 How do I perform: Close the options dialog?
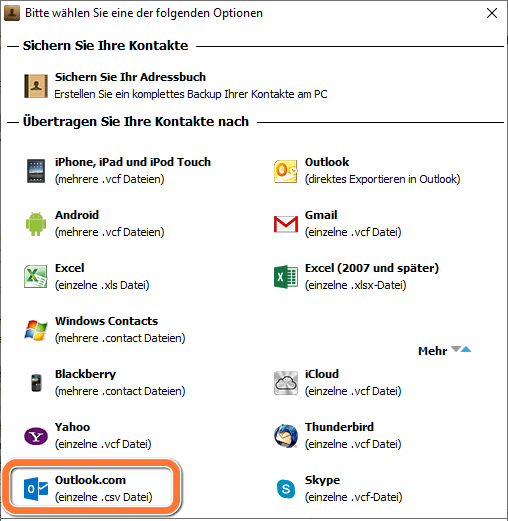click(492, 13)
